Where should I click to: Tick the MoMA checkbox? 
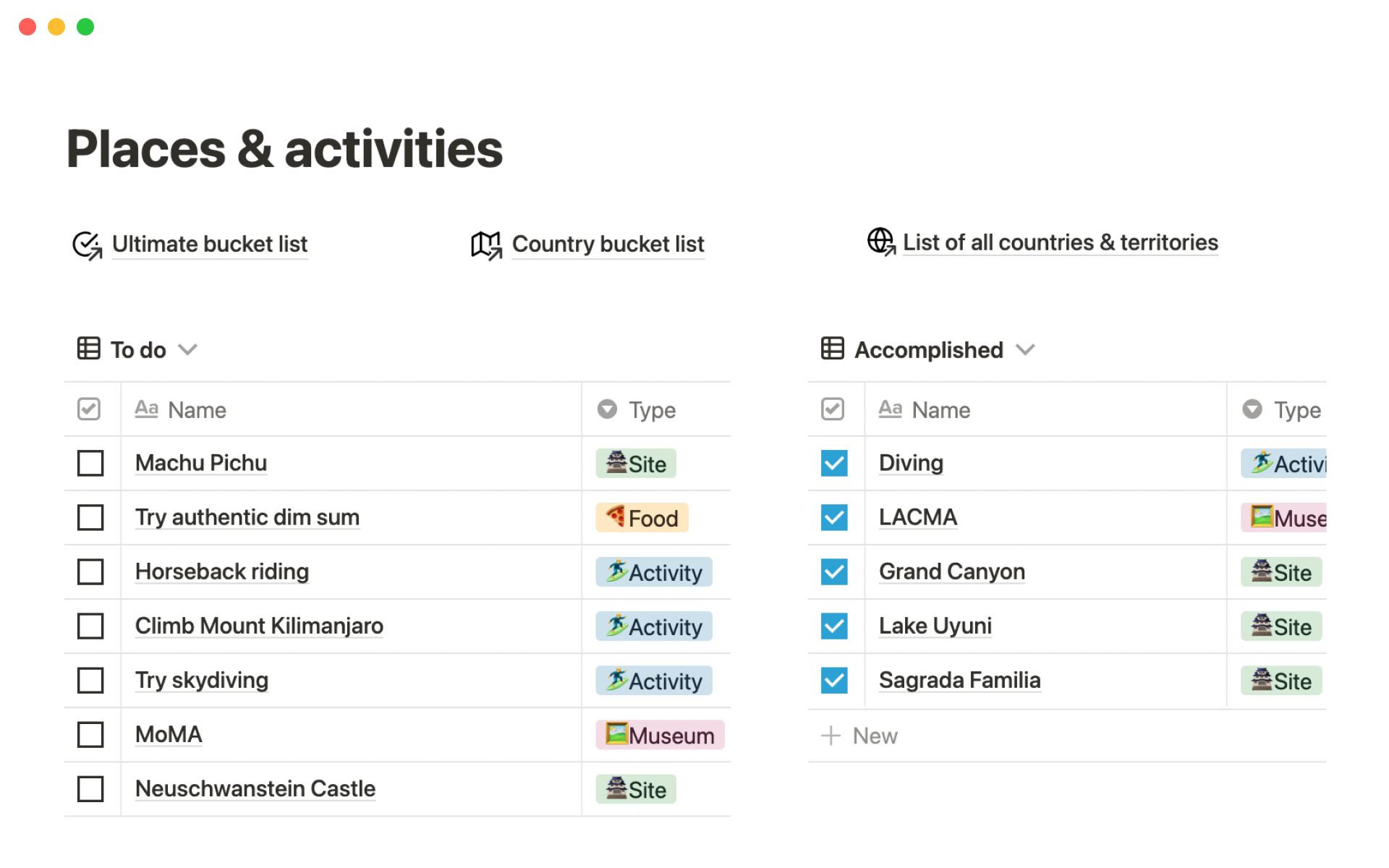90,734
